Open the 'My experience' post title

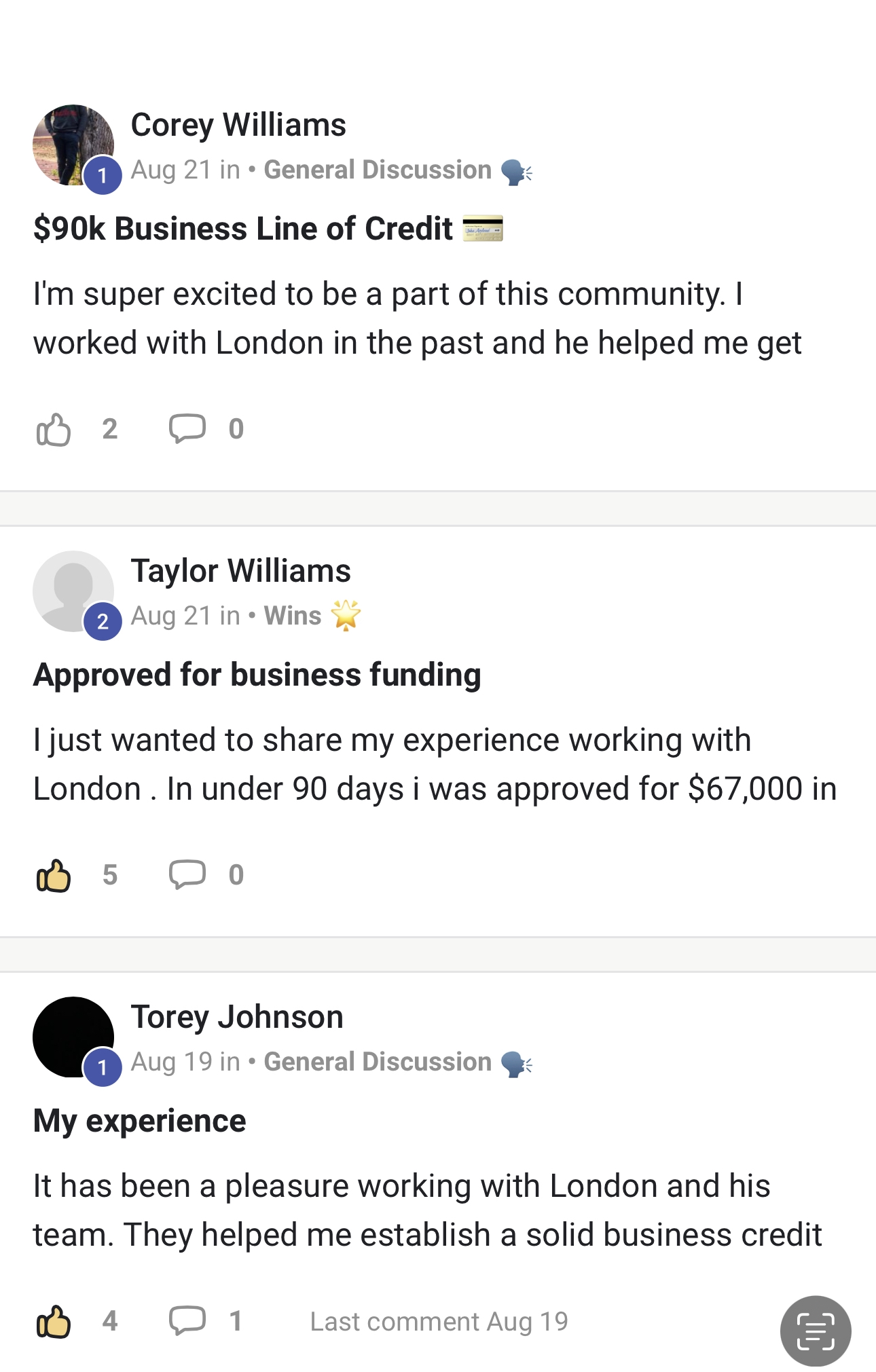(x=140, y=1121)
